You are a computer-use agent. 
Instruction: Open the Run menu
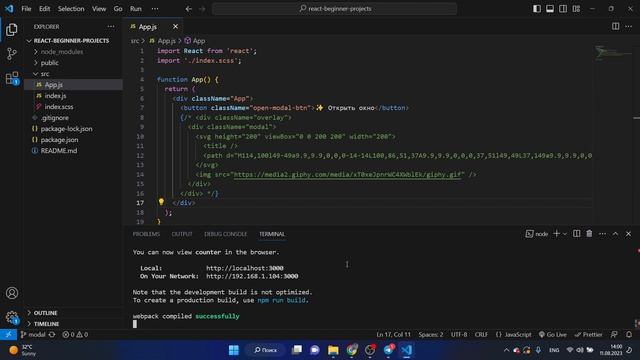click(136, 9)
